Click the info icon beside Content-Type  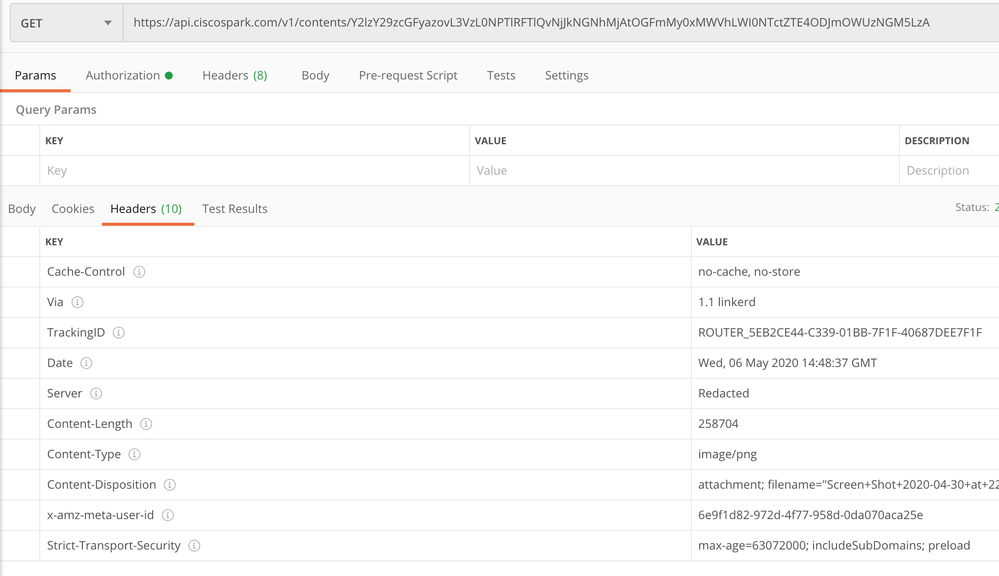[x=134, y=455]
